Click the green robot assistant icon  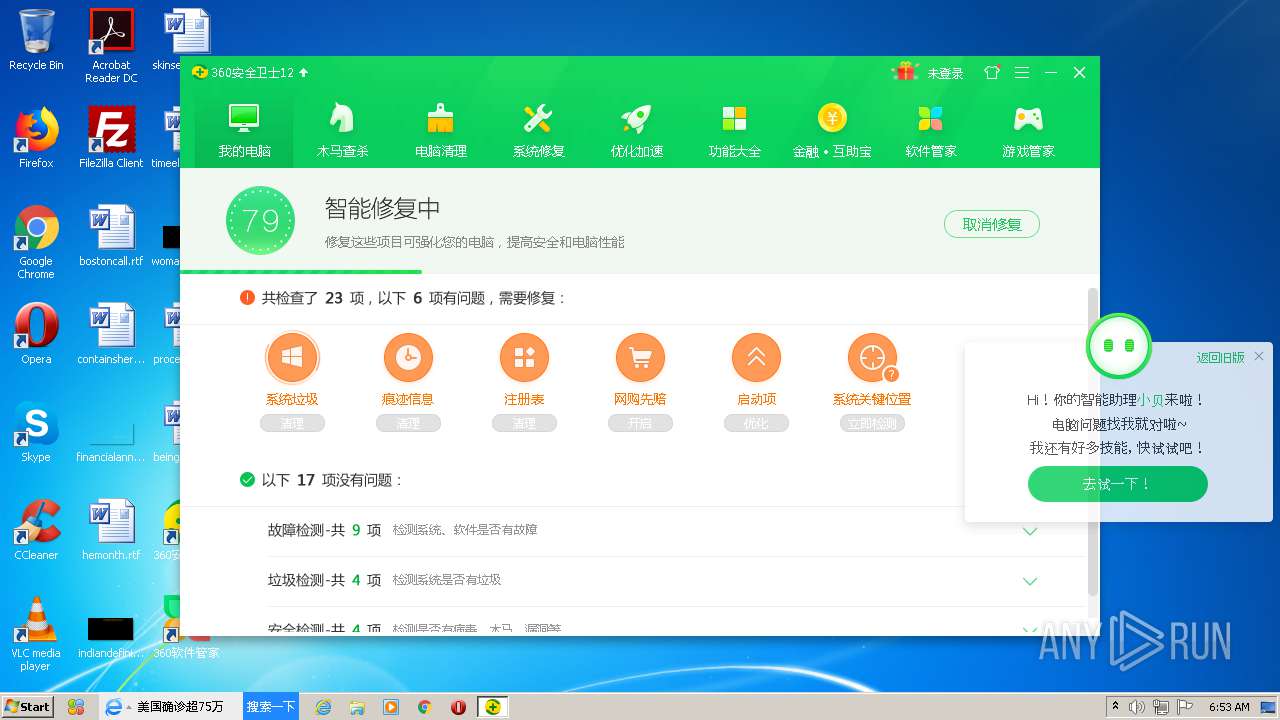click(x=1118, y=345)
